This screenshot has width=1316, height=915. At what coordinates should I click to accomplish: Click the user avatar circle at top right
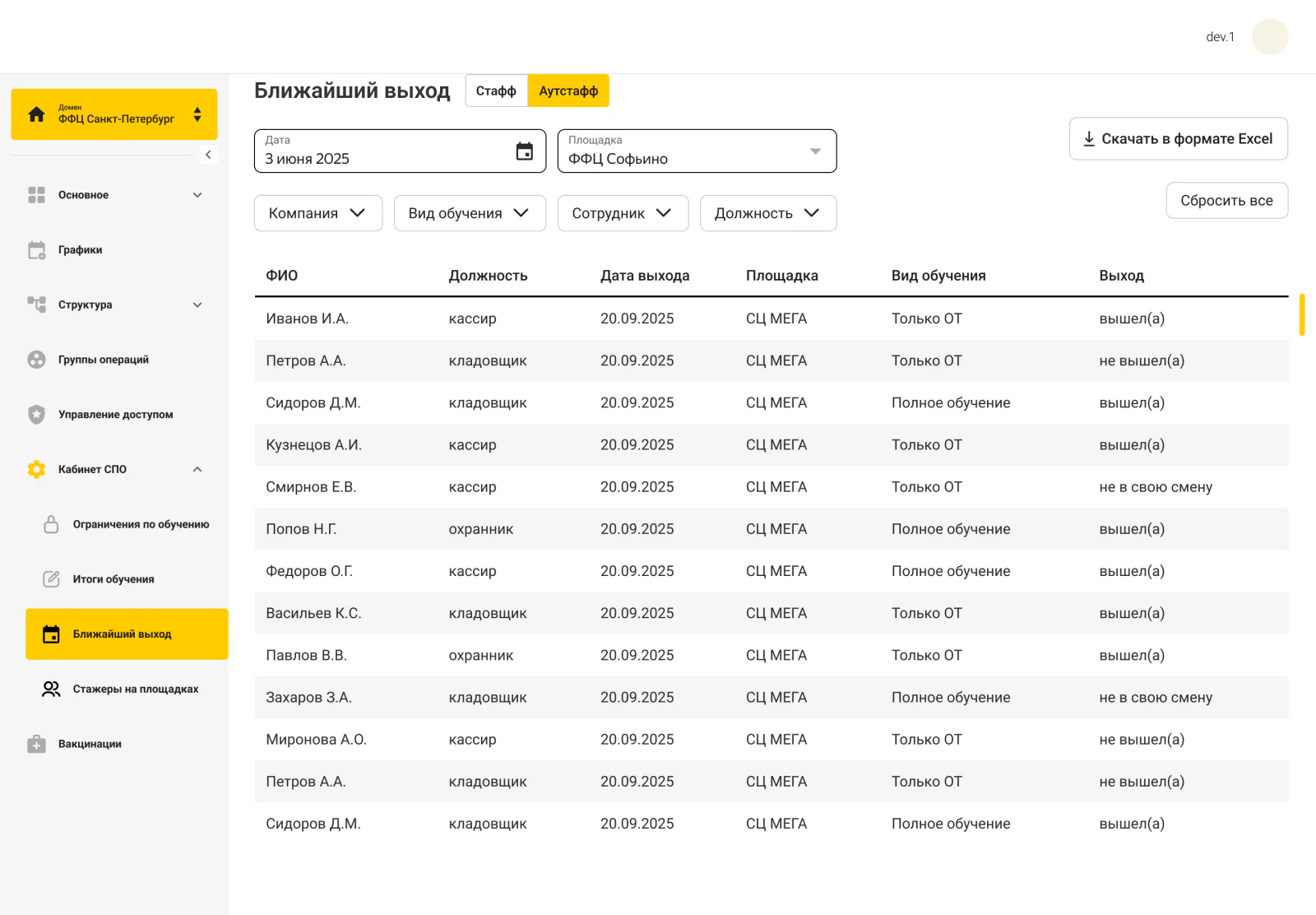pyautogui.click(x=1270, y=37)
